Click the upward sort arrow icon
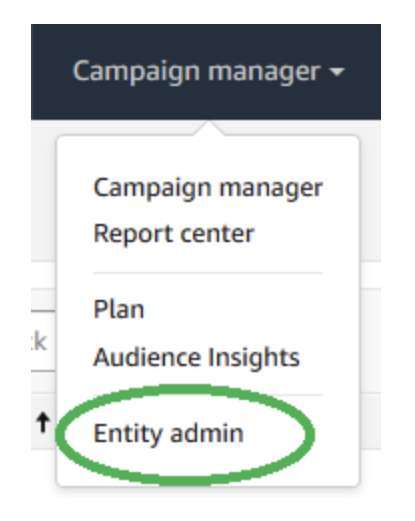415x521 pixels. click(x=43, y=422)
